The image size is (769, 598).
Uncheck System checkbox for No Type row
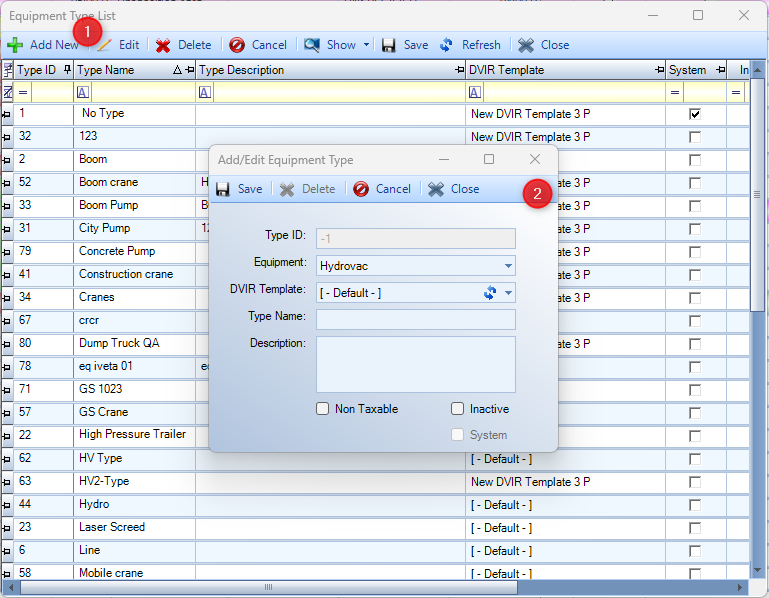pyautogui.click(x=694, y=114)
